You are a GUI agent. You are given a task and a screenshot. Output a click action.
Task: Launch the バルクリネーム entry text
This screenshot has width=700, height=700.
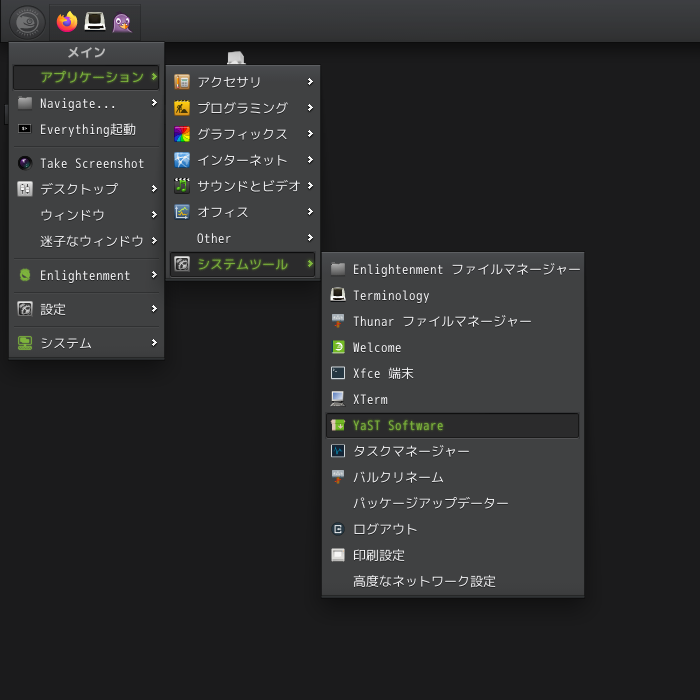tap(398, 477)
